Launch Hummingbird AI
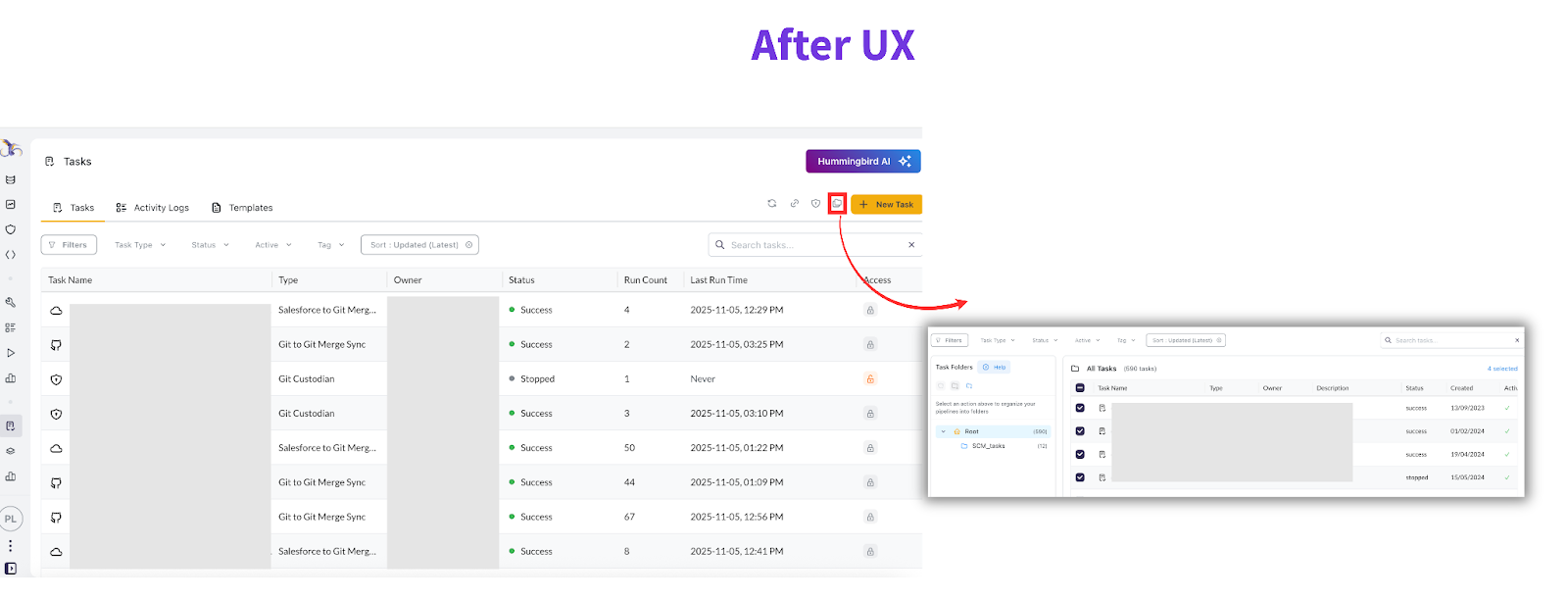1568x599 pixels. coord(862,162)
